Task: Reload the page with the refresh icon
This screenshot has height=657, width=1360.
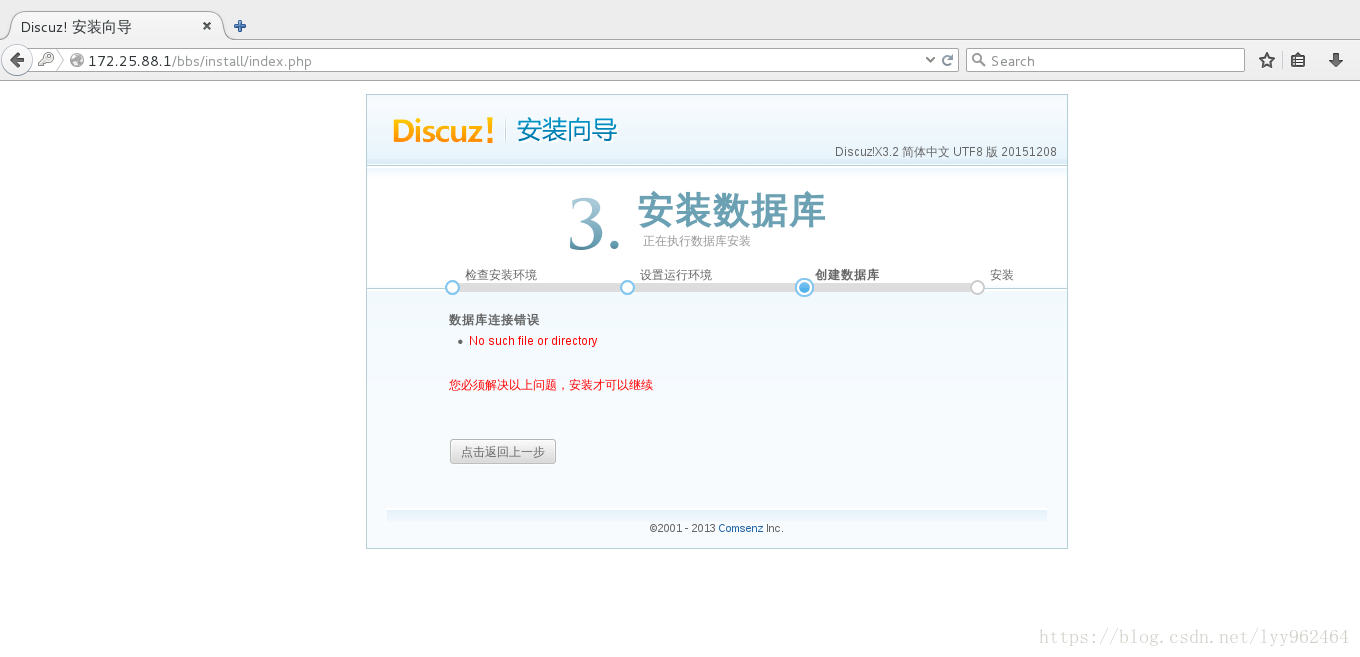Action: click(947, 60)
